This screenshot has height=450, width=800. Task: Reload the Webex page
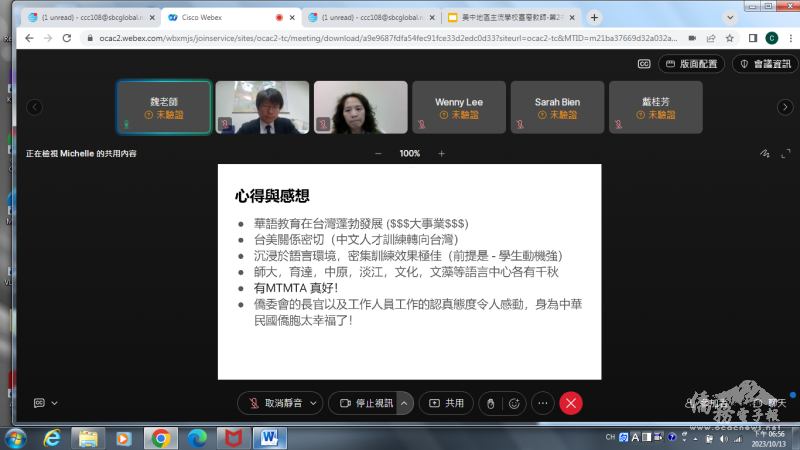tap(67, 38)
